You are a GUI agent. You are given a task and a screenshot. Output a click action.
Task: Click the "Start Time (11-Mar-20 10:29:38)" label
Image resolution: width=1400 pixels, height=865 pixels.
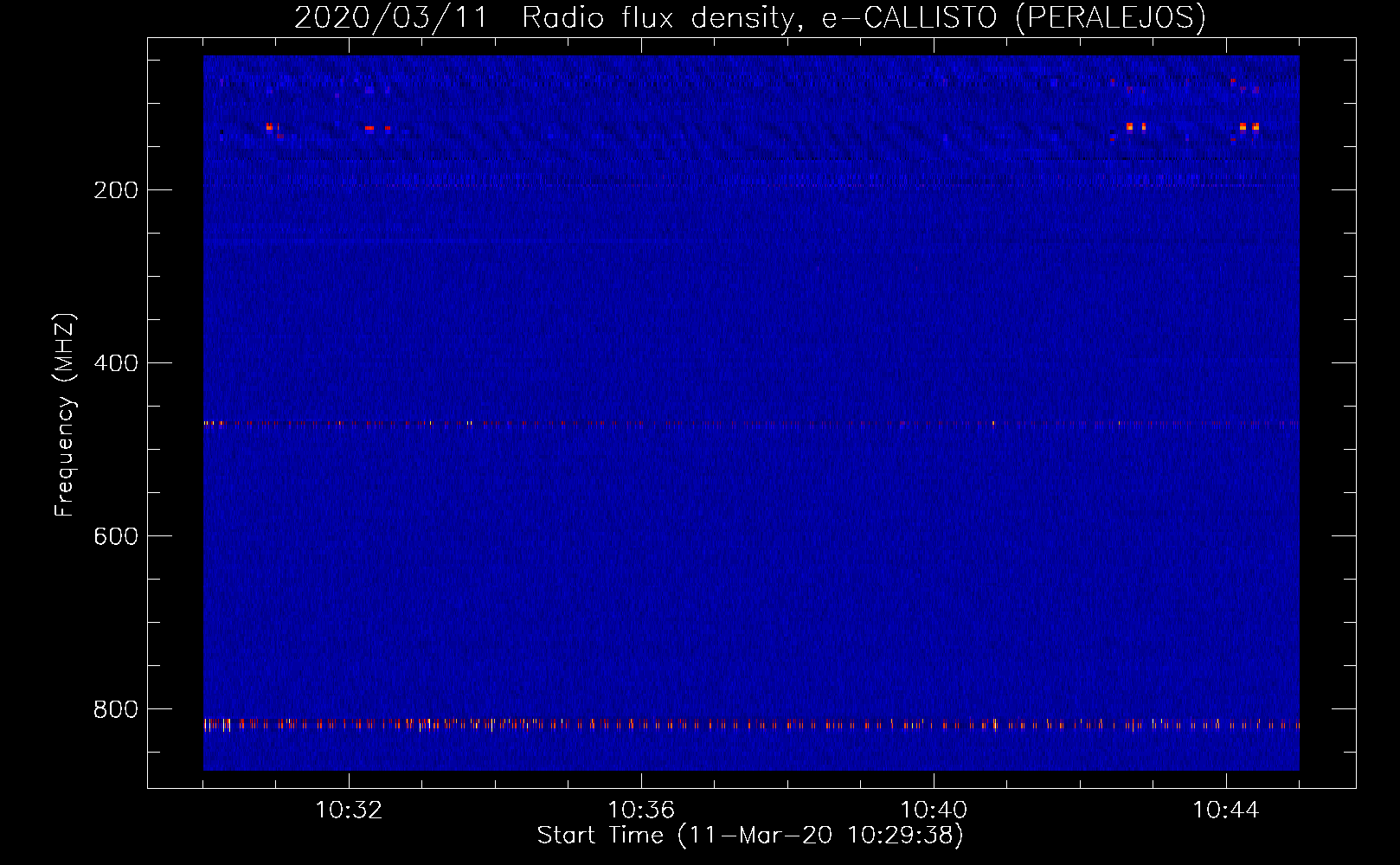tap(750, 836)
